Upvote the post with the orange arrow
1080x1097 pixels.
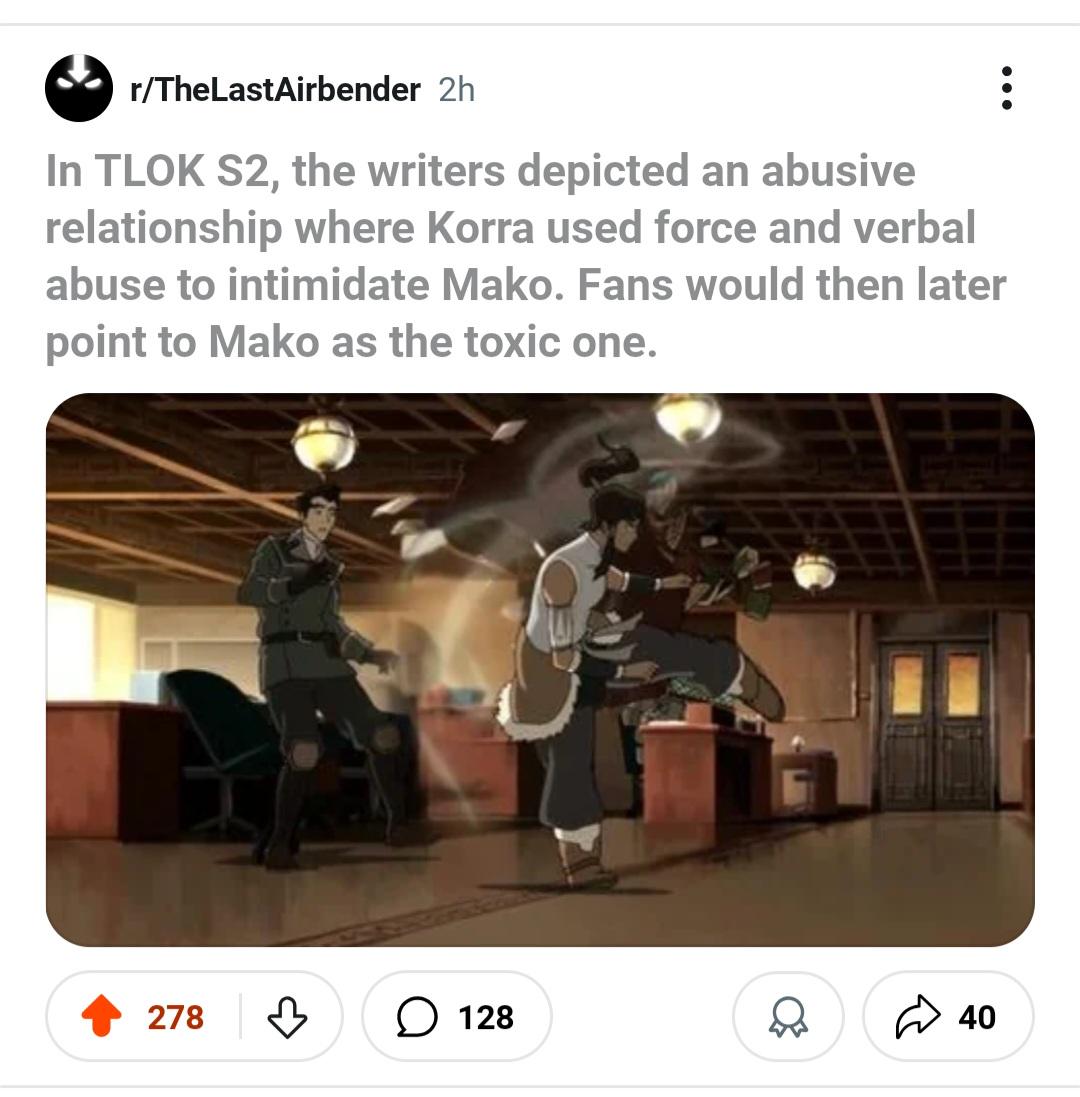coord(101,1016)
